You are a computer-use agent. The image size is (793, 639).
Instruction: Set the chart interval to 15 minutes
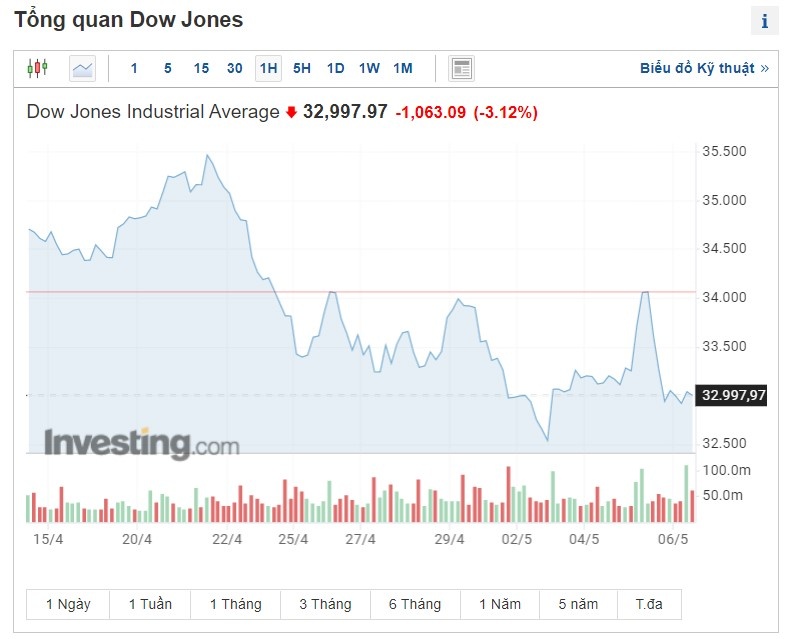(x=201, y=68)
